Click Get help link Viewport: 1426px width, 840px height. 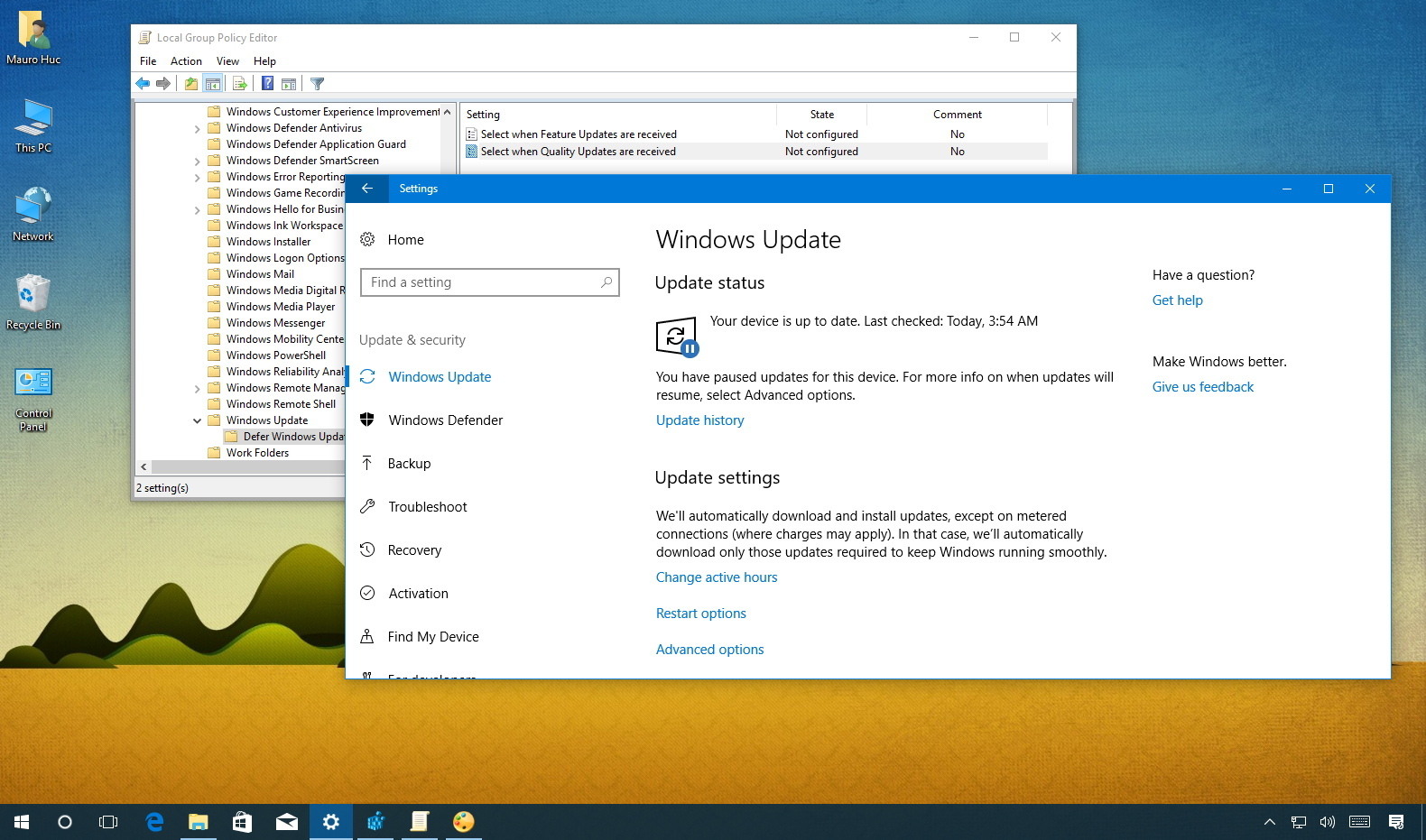click(x=1178, y=300)
